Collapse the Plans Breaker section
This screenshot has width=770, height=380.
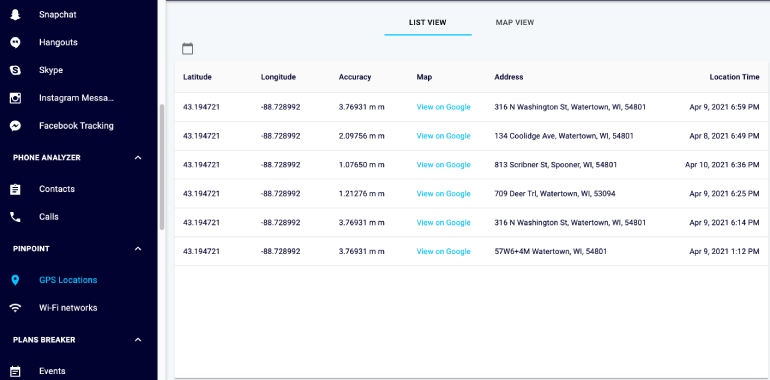(138, 340)
